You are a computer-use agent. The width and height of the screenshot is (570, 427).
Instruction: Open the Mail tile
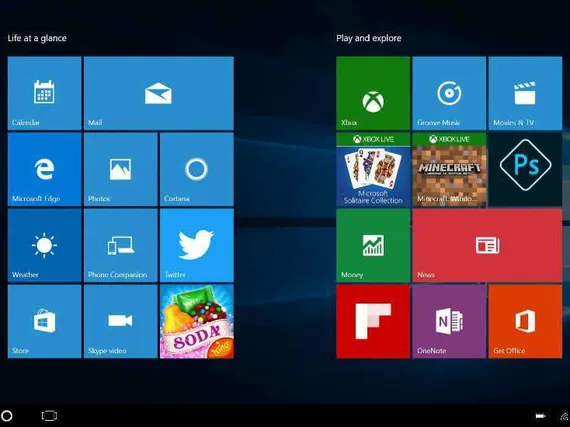(x=158, y=93)
